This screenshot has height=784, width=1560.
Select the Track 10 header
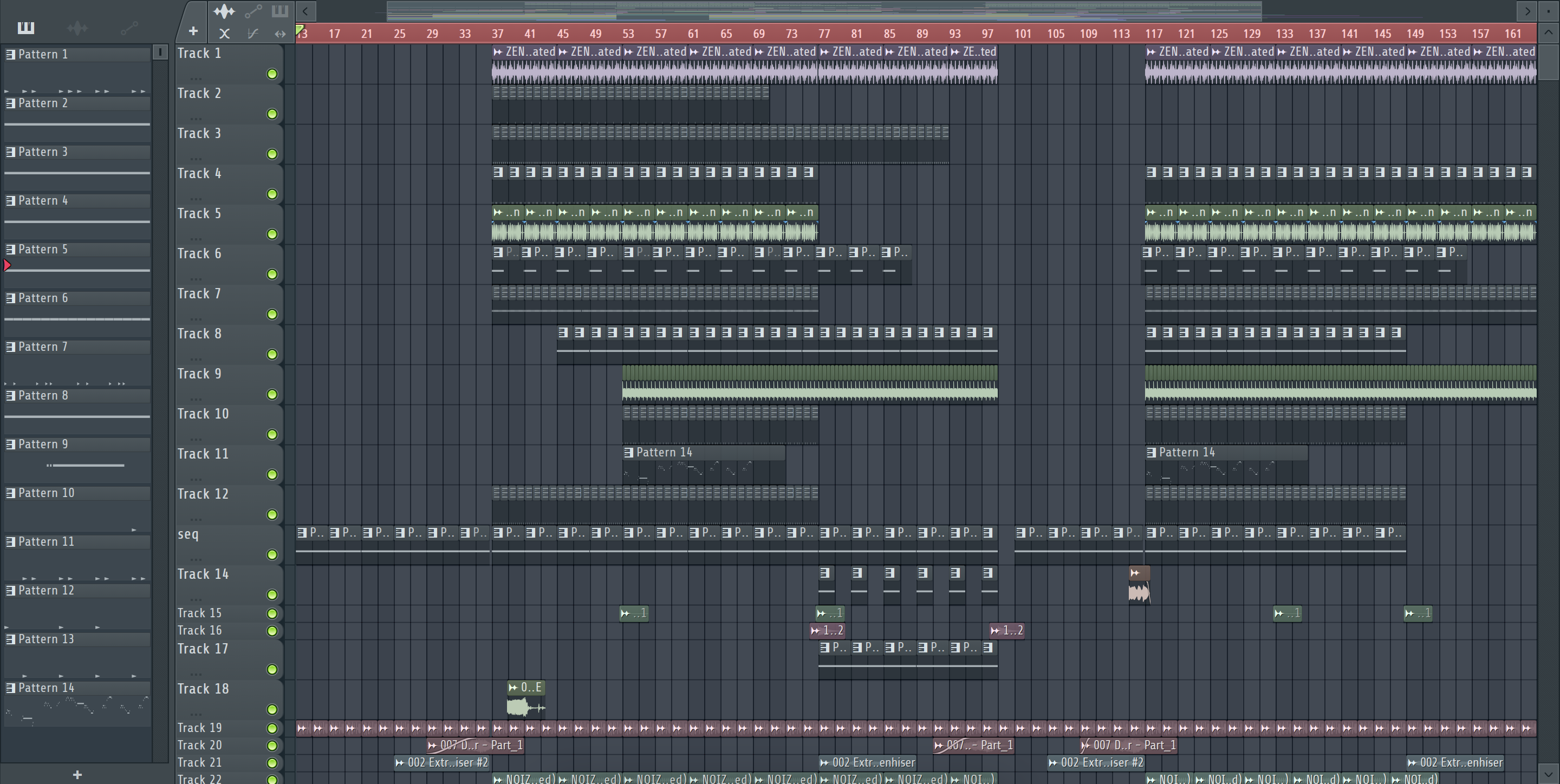tap(229, 424)
